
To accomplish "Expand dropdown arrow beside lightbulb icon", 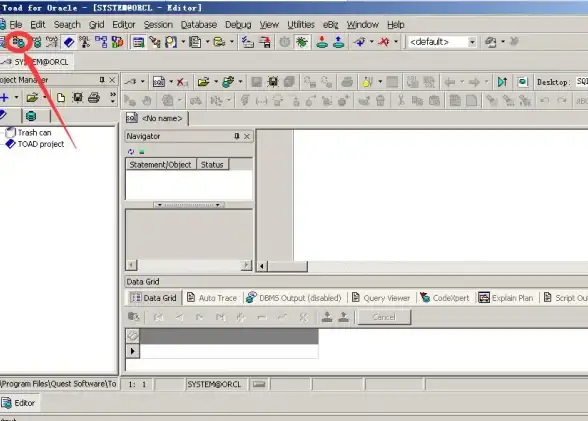I will click(183, 42).
